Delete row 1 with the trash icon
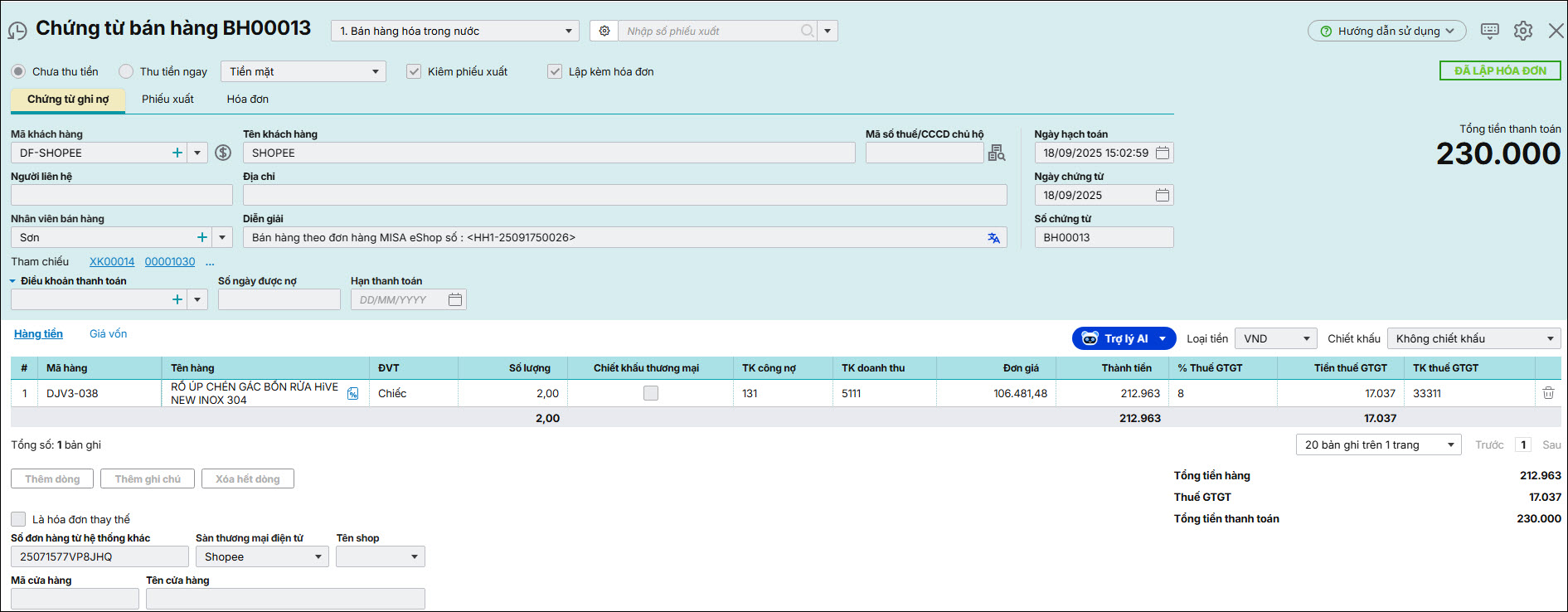Image resolution: width=1568 pixels, height=612 pixels. (1548, 393)
